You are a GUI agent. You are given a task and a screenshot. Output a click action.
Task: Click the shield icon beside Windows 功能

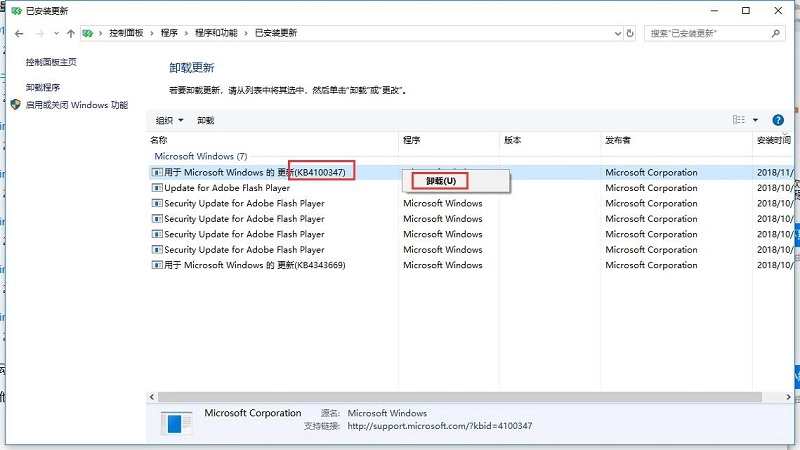[x=16, y=105]
